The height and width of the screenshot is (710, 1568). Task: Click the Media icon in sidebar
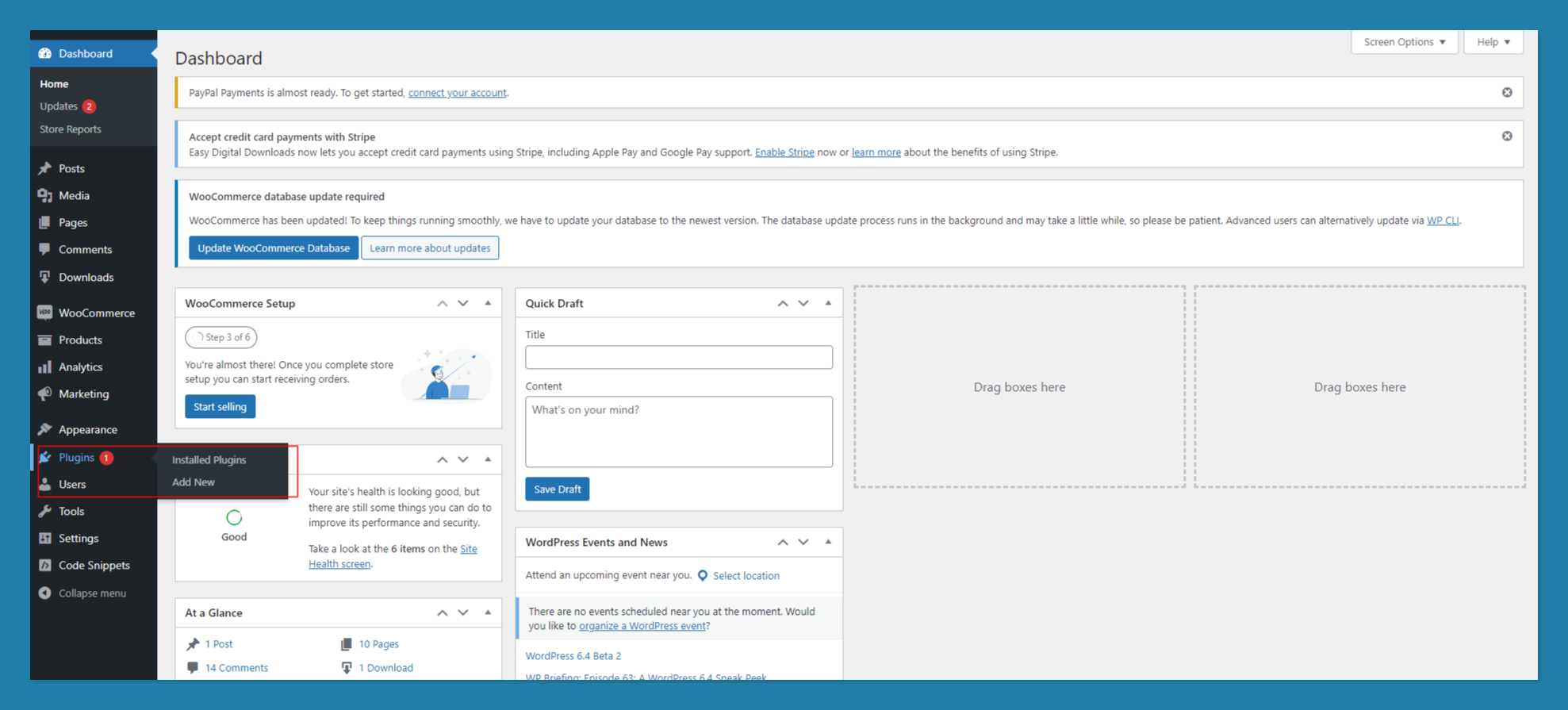45,195
